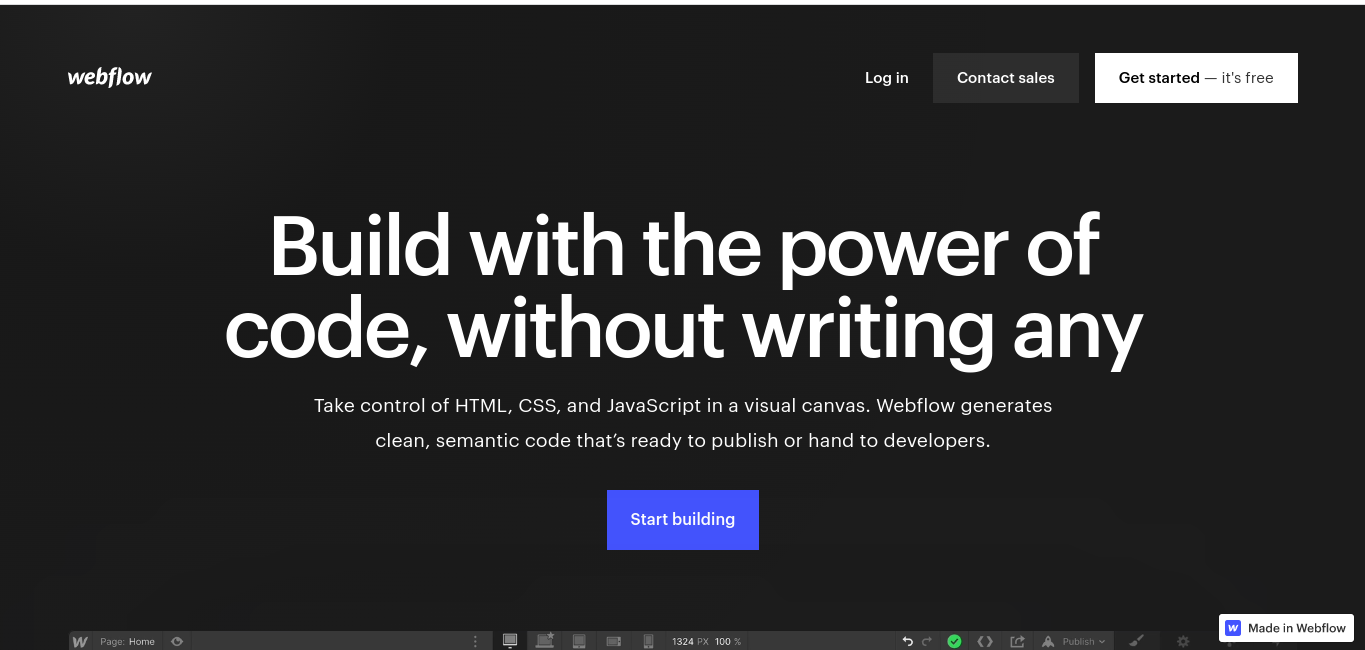The height and width of the screenshot is (650, 1365).
Task: Click Get started — it's free button
Action: [x=1196, y=78]
